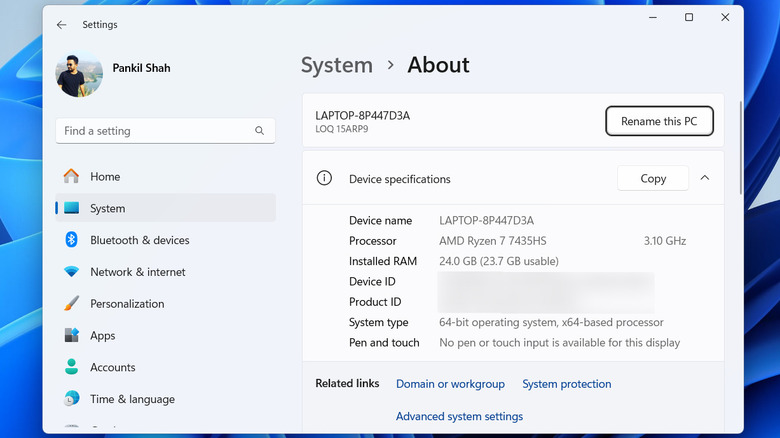Open Advanced system settings link

(x=459, y=416)
